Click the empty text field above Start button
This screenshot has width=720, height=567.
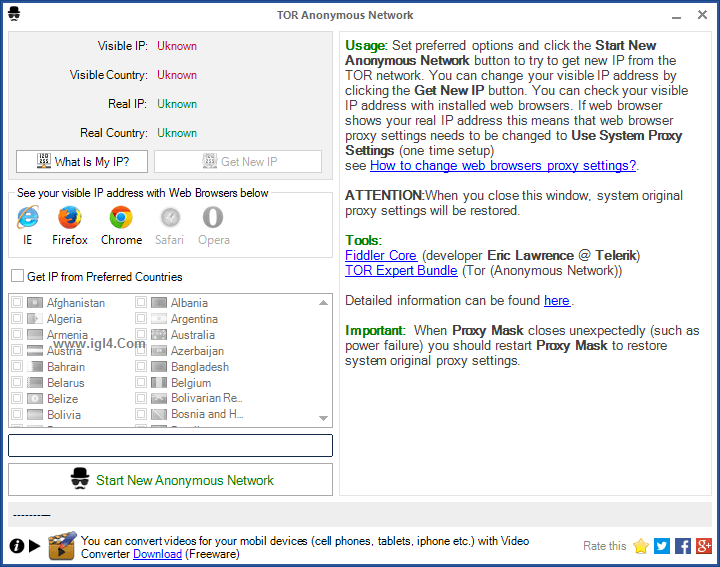[x=170, y=445]
